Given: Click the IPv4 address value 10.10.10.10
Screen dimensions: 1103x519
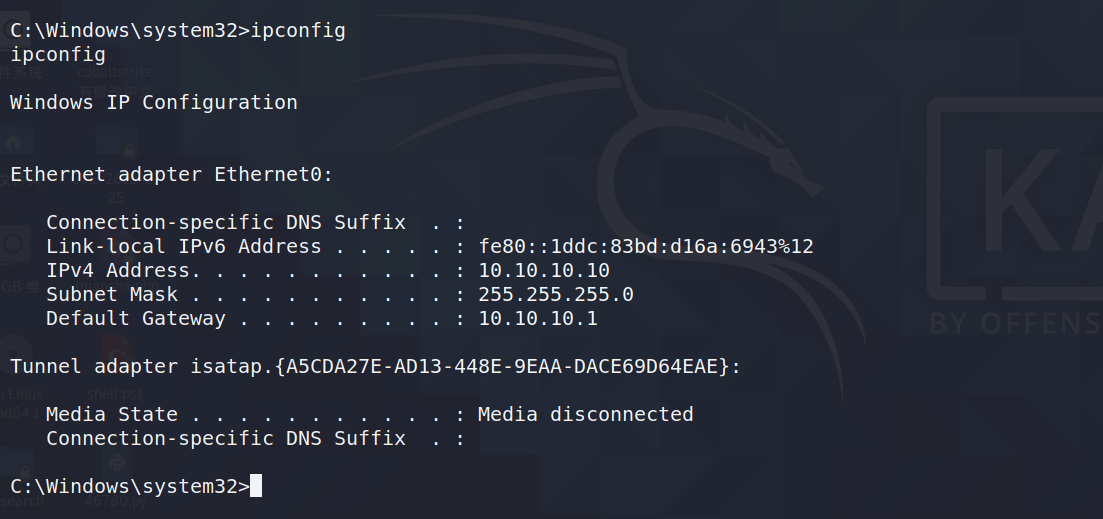Looking at the screenshot, I should pyautogui.click(x=544, y=271).
